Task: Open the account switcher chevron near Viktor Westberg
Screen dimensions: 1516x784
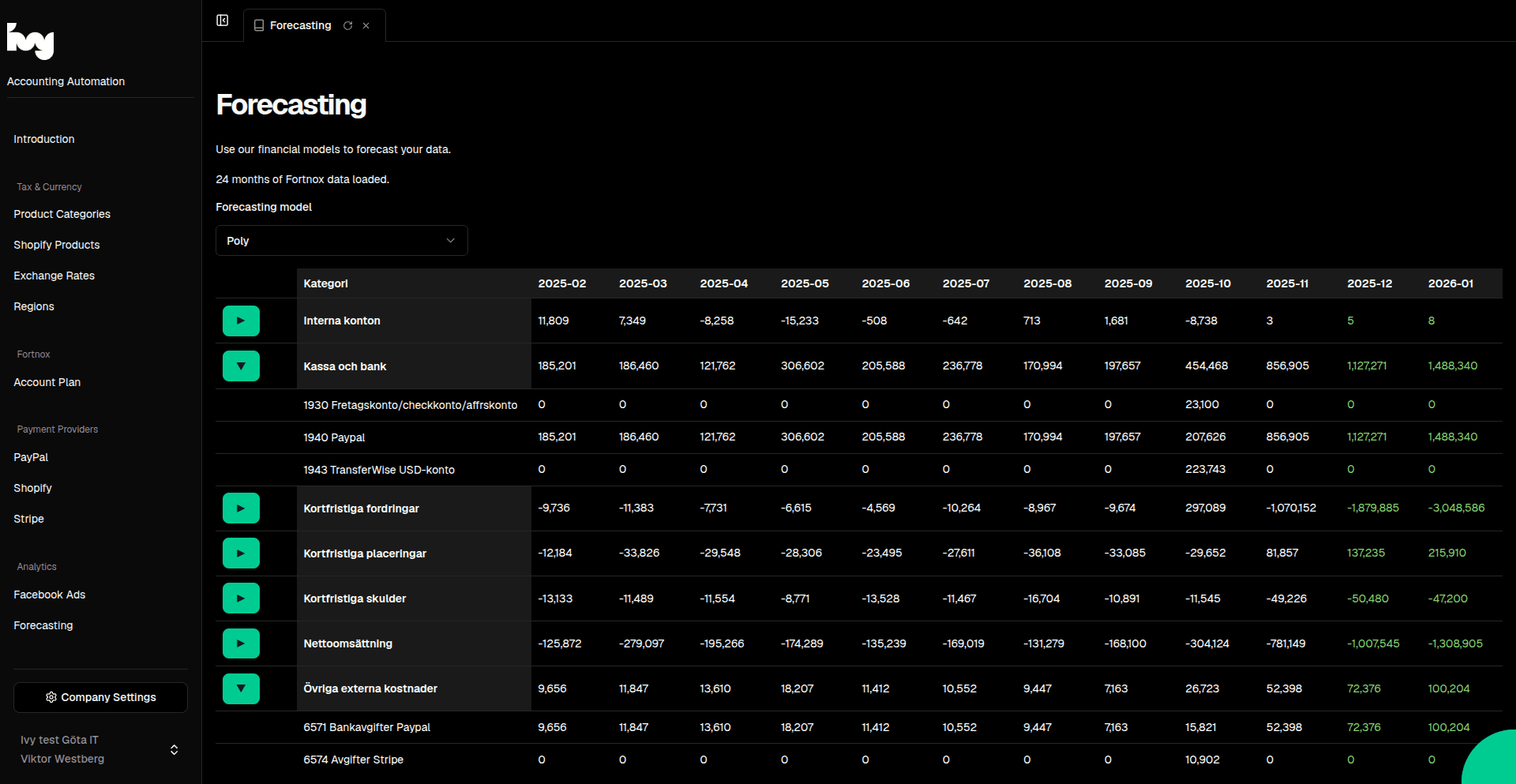Action: click(173, 749)
